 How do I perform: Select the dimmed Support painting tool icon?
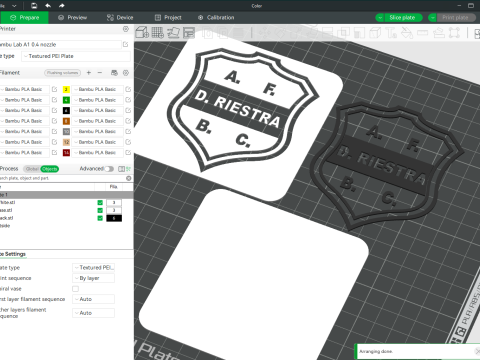[359, 33]
